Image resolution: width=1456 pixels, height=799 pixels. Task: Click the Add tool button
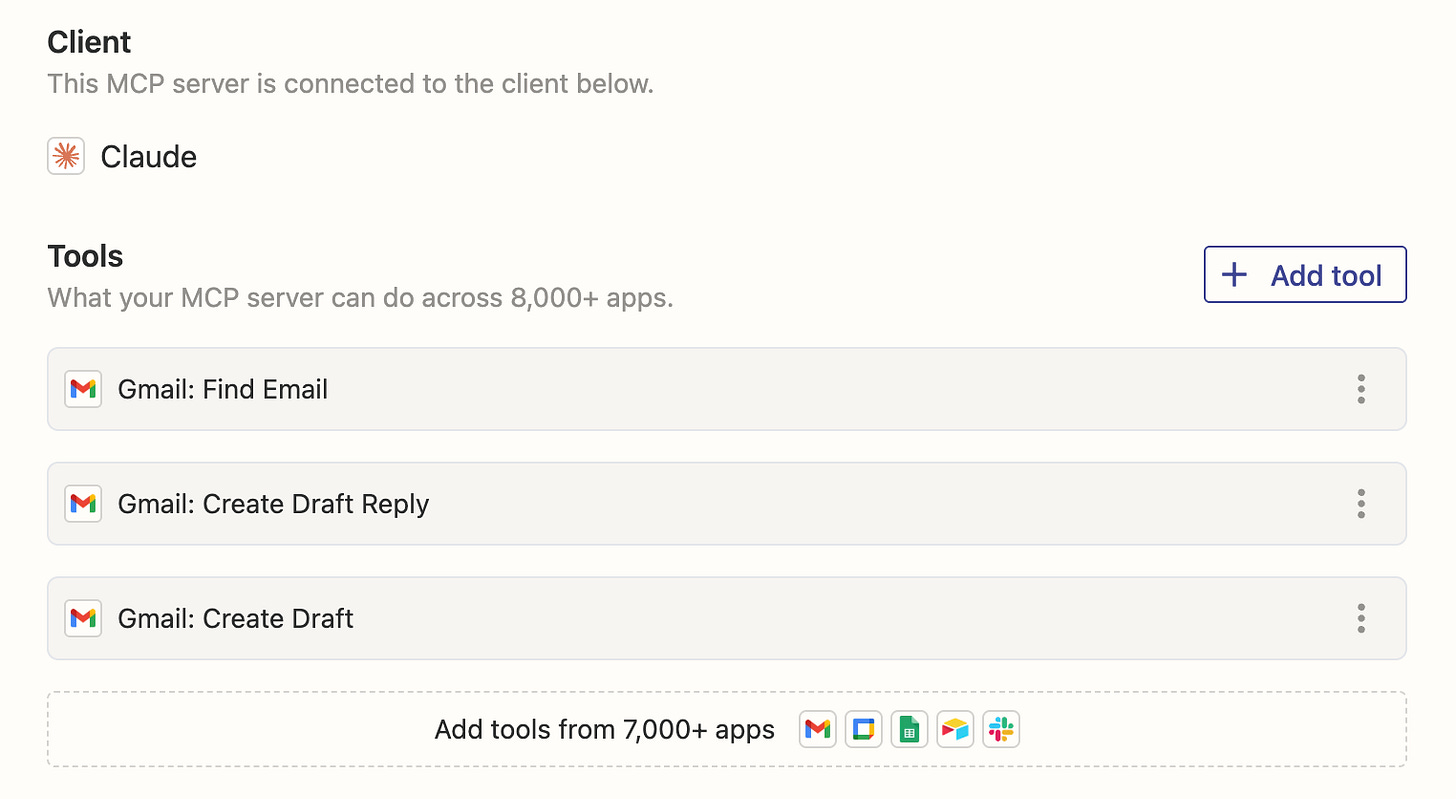coord(1305,274)
